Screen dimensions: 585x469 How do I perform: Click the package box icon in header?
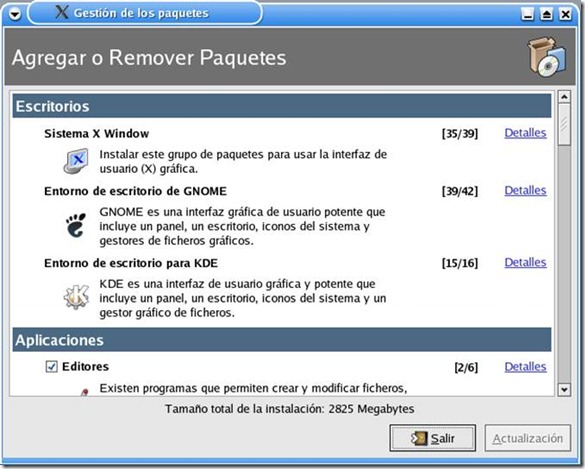[547, 56]
